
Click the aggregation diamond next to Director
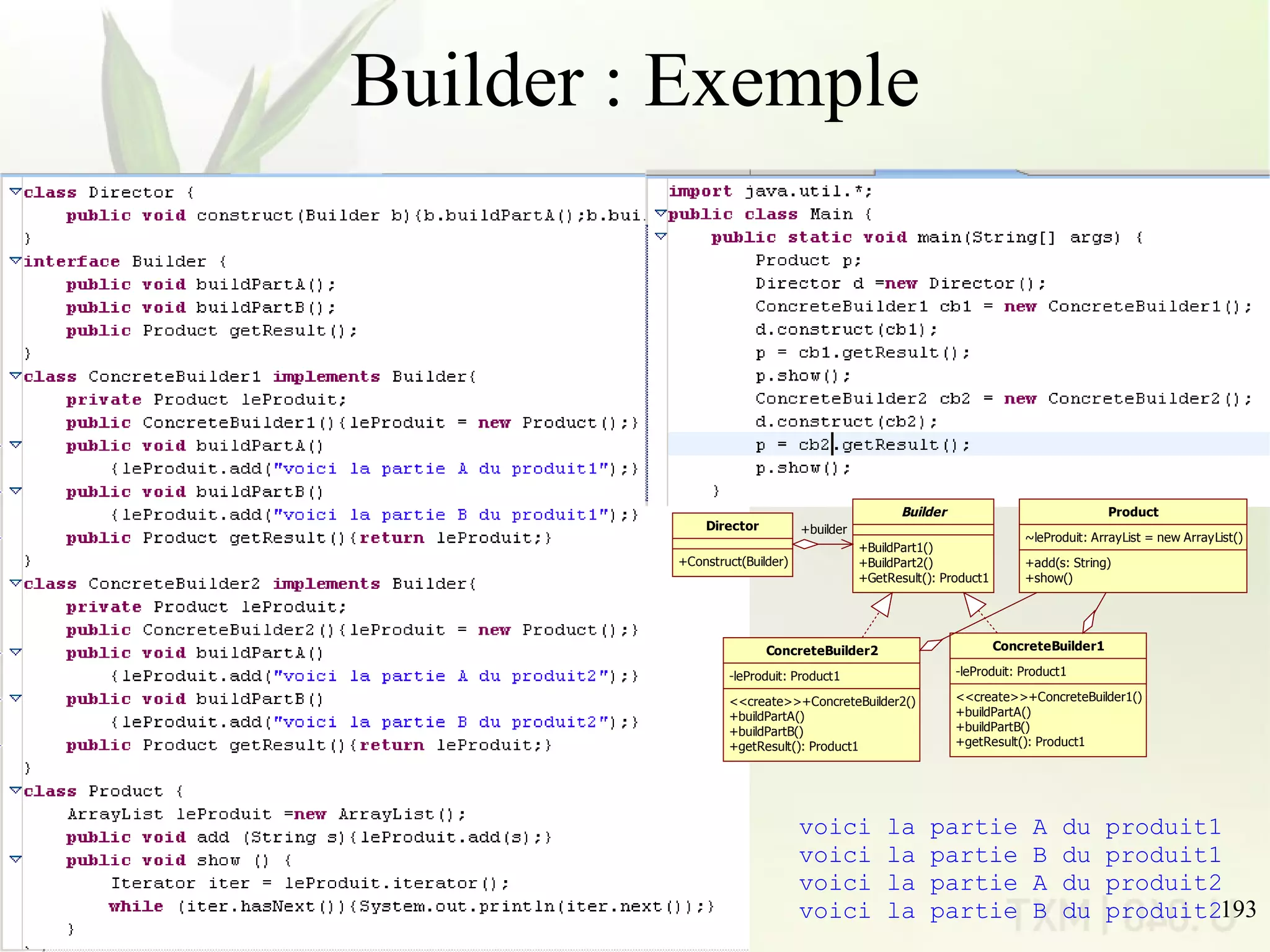click(x=806, y=544)
